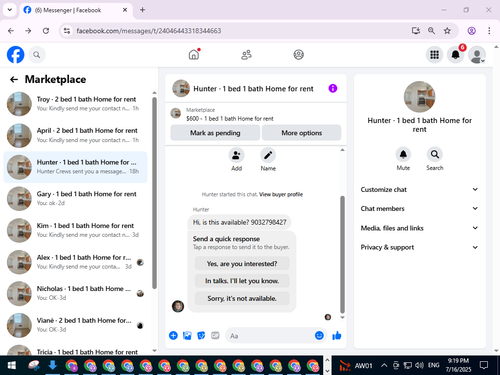500x375 pixels.
Task: Click Hunter's large profile thumbnail in right panel
Action: click(419, 97)
